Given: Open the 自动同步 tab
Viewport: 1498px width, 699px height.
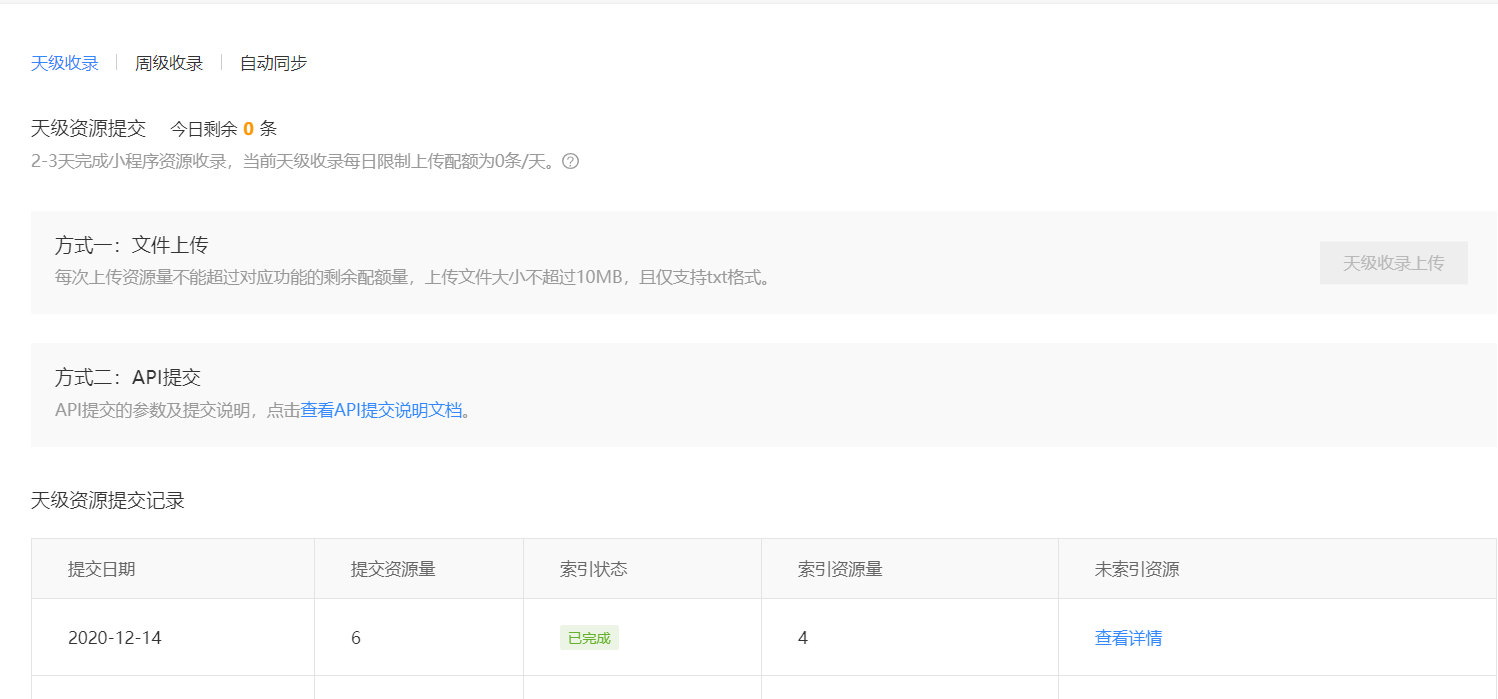Looking at the screenshot, I should (x=273, y=63).
